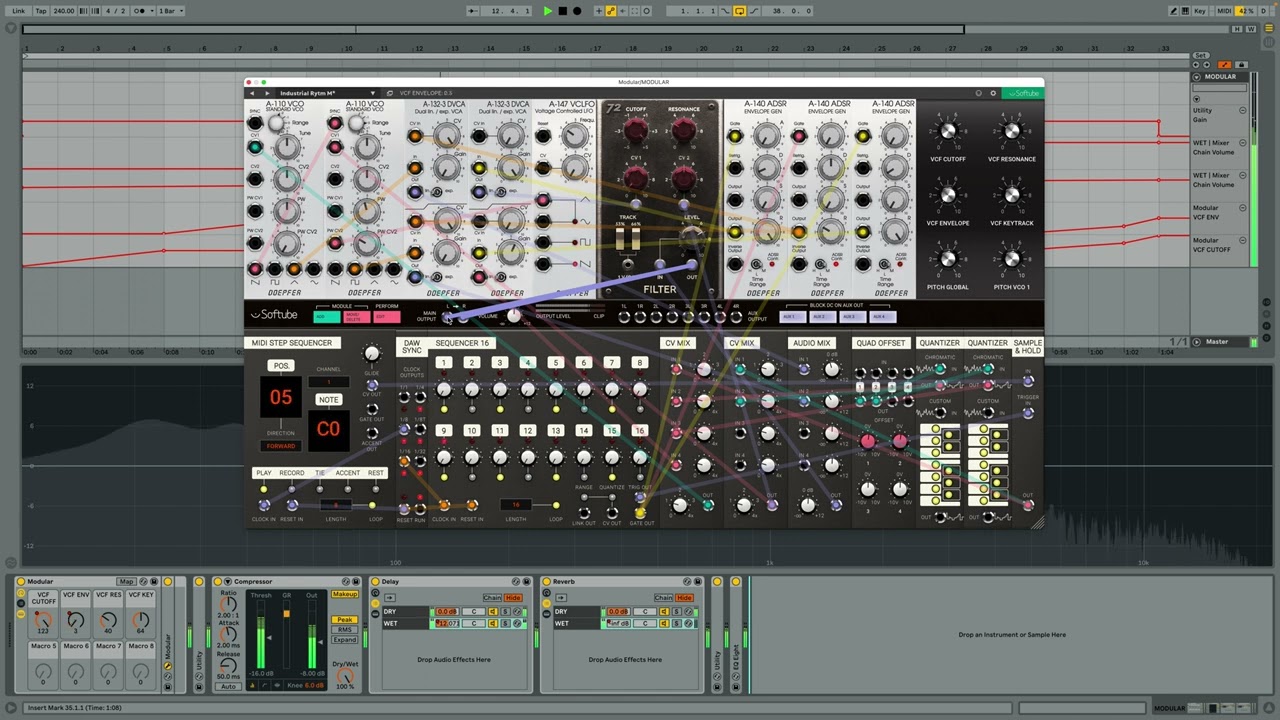Click the Stop button in transport

pos(563,11)
